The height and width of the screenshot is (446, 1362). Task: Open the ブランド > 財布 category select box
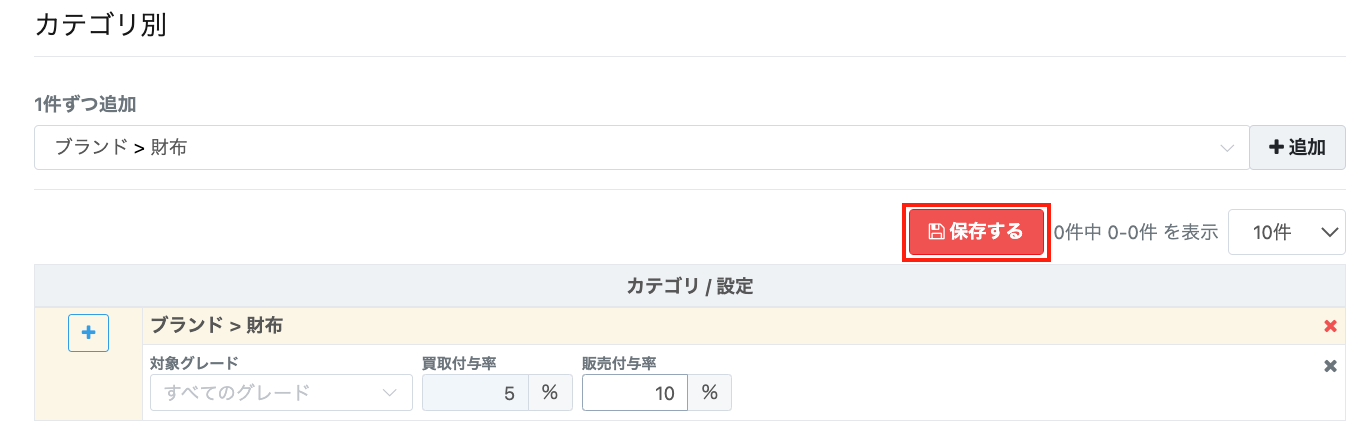click(x=642, y=148)
